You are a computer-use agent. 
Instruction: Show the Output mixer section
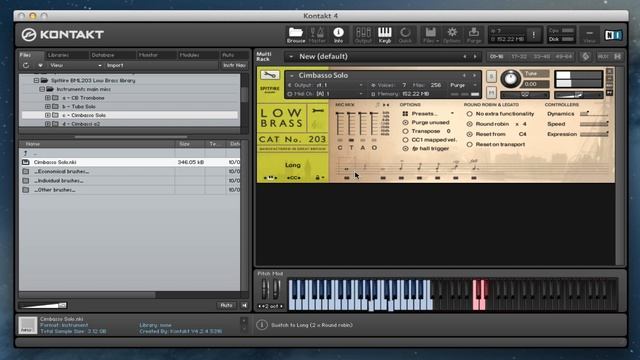363,35
